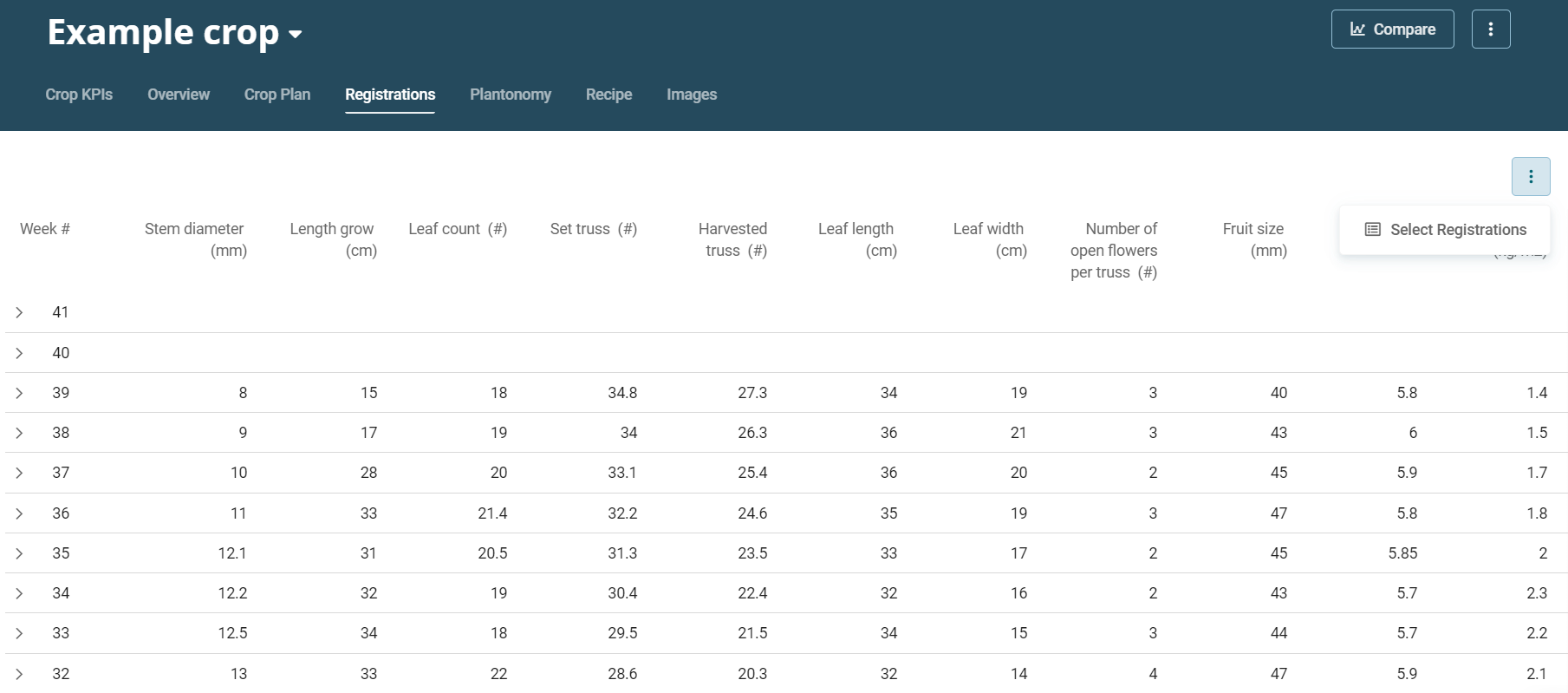
Task: Switch to the Crop KPIs tab
Action: [x=79, y=95]
